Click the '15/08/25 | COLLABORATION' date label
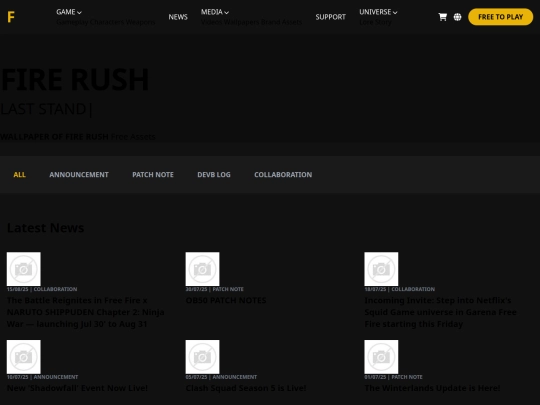 pyautogui.click(x=42, y=289)
